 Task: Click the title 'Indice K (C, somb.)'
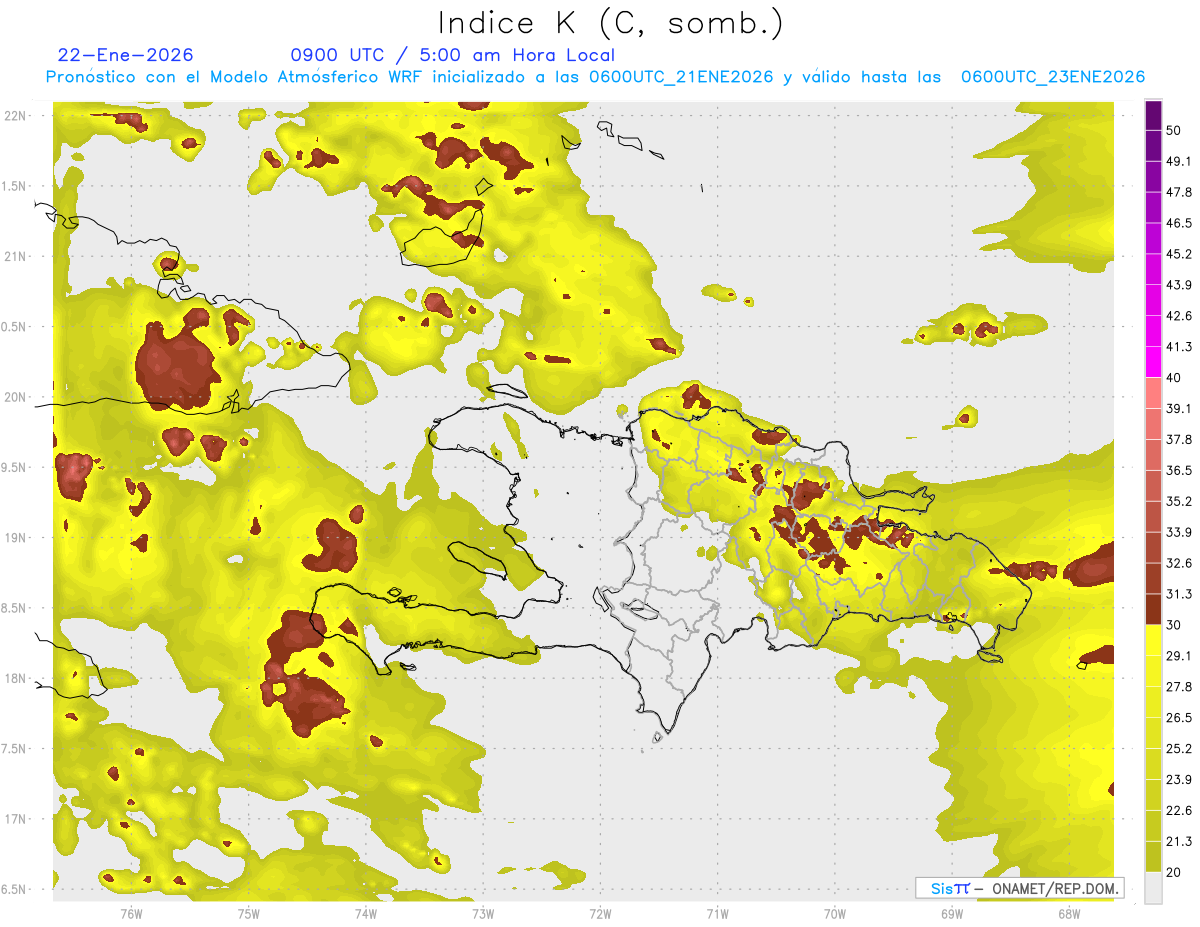[611, 23]
